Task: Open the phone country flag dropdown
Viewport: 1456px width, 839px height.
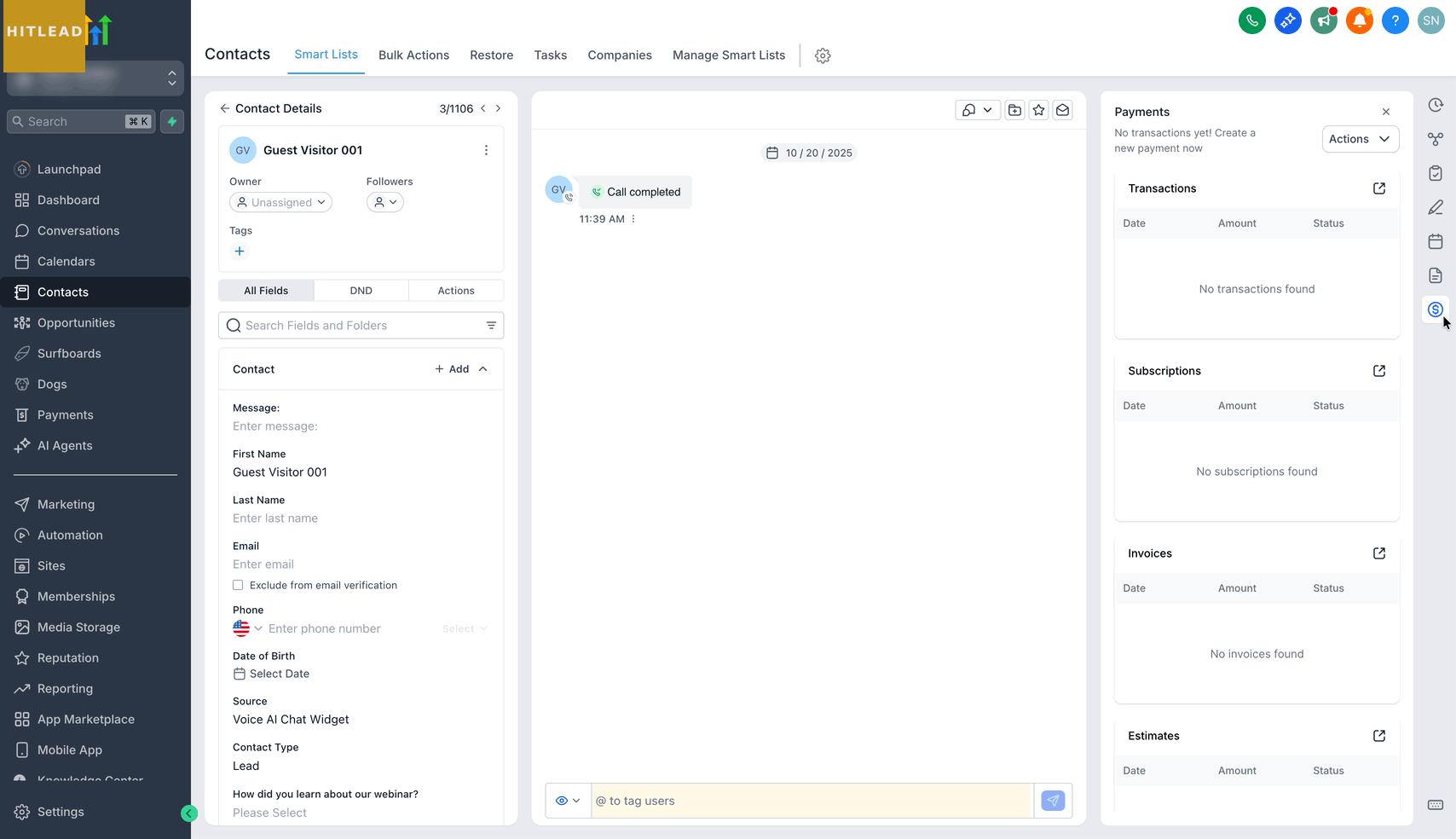Action: (247, 628)
